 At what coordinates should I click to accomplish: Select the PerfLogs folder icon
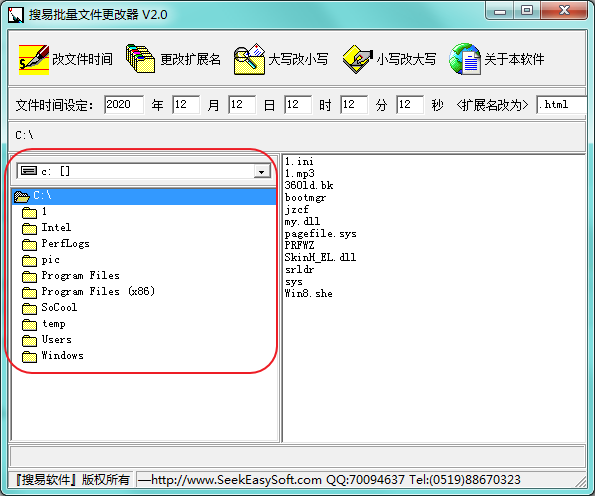(29, 245)
